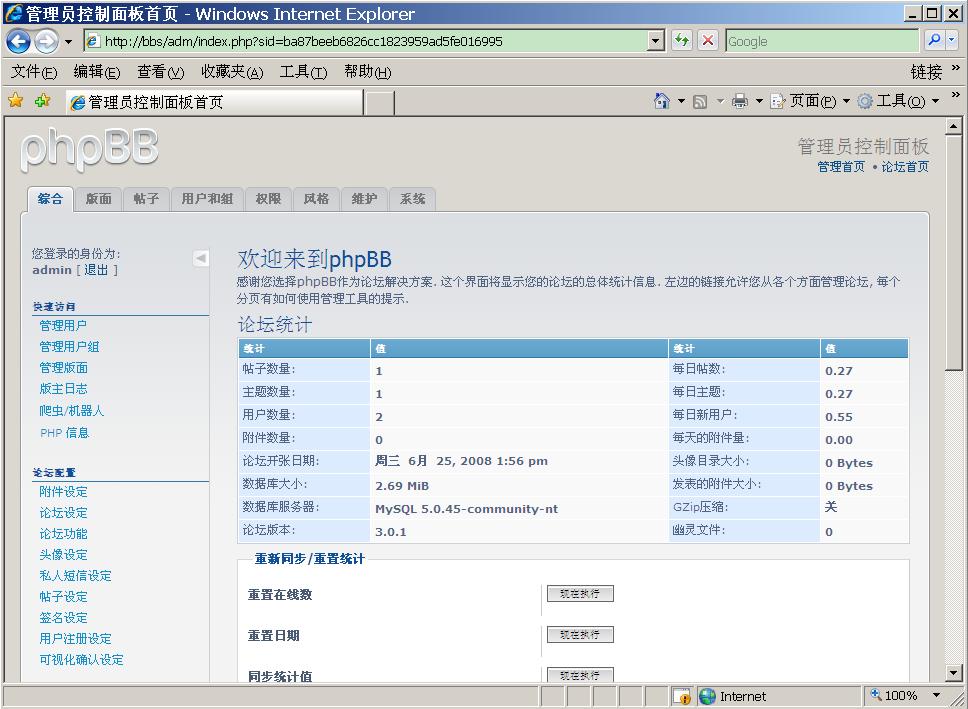Click the Add to Favorites star-plus icon
Screen dimensions: 968x709
pyautogui.click(x=43, y=101)
